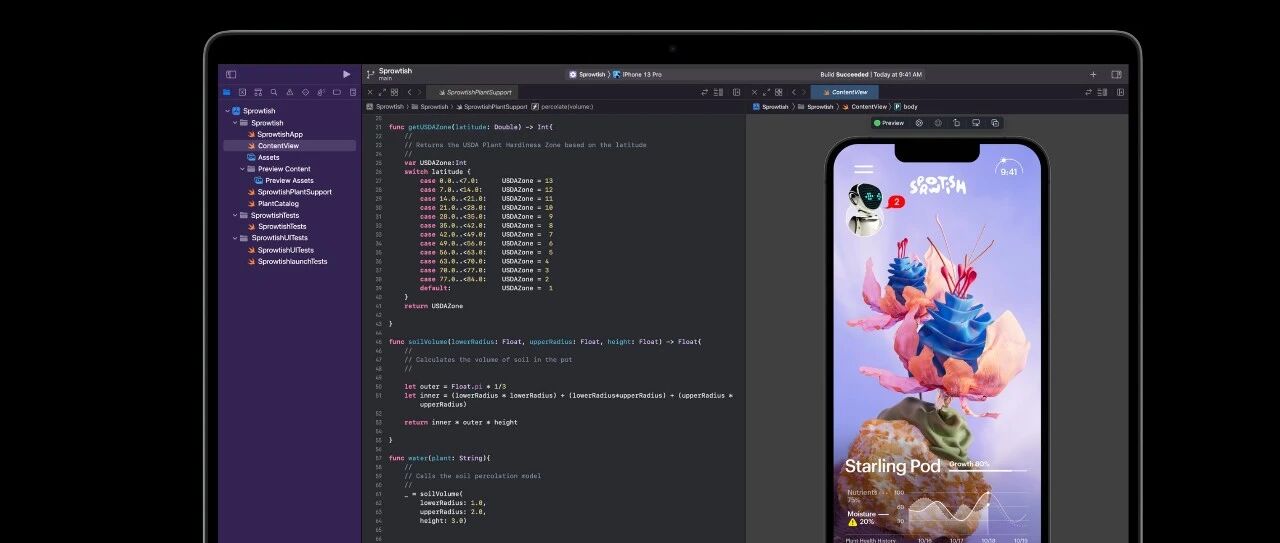Screen dimensions: 1280x543
Task: Go back in the code editor history
Action: point(409,92)
